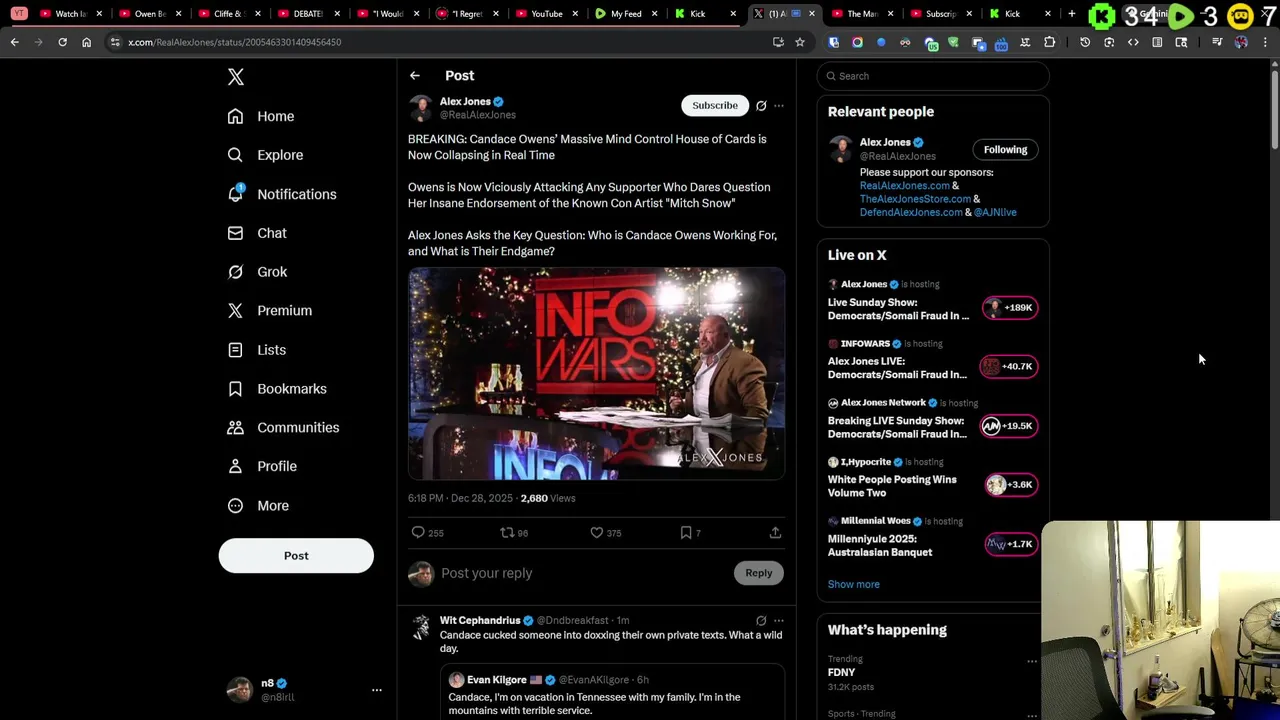Click the share icon on the post
The image size is (1280, 720).
775,533
